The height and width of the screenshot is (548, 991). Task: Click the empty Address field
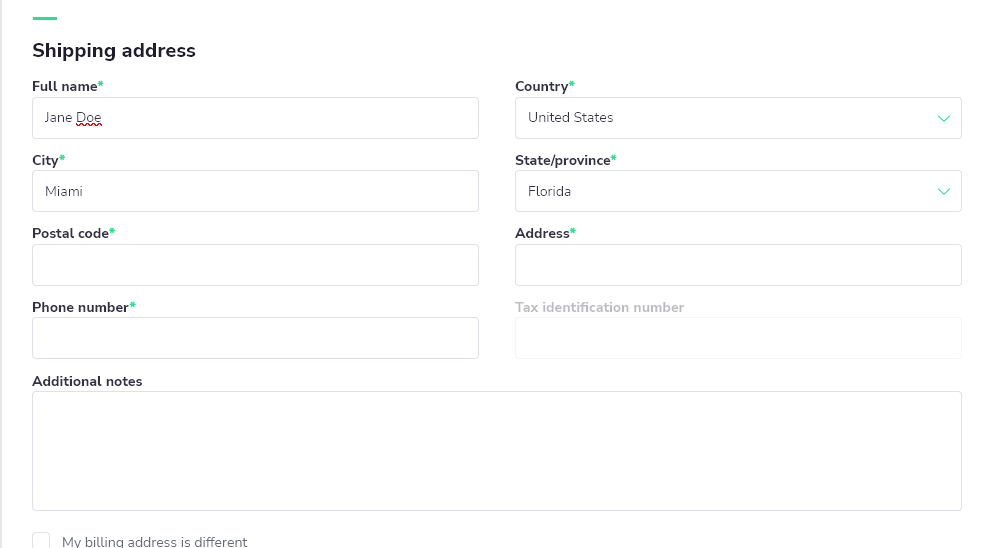738,265
